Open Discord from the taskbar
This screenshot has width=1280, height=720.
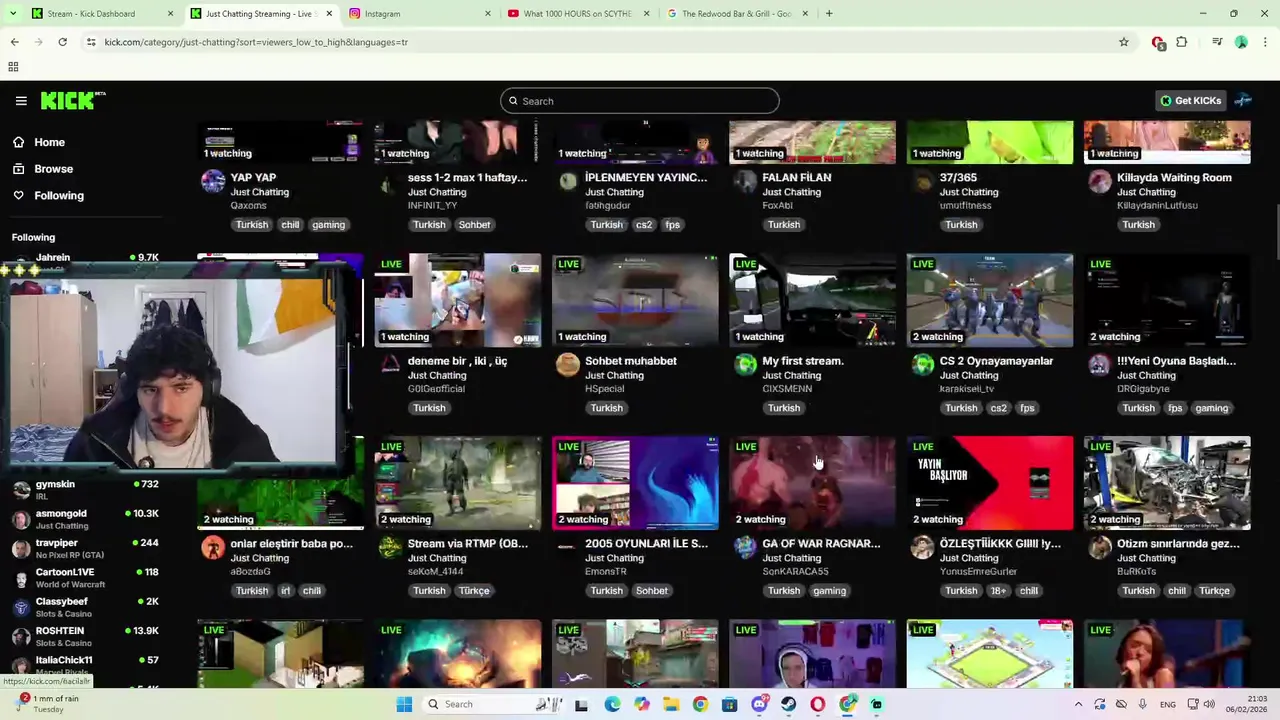pyautogui.click(x=759, y=704)
